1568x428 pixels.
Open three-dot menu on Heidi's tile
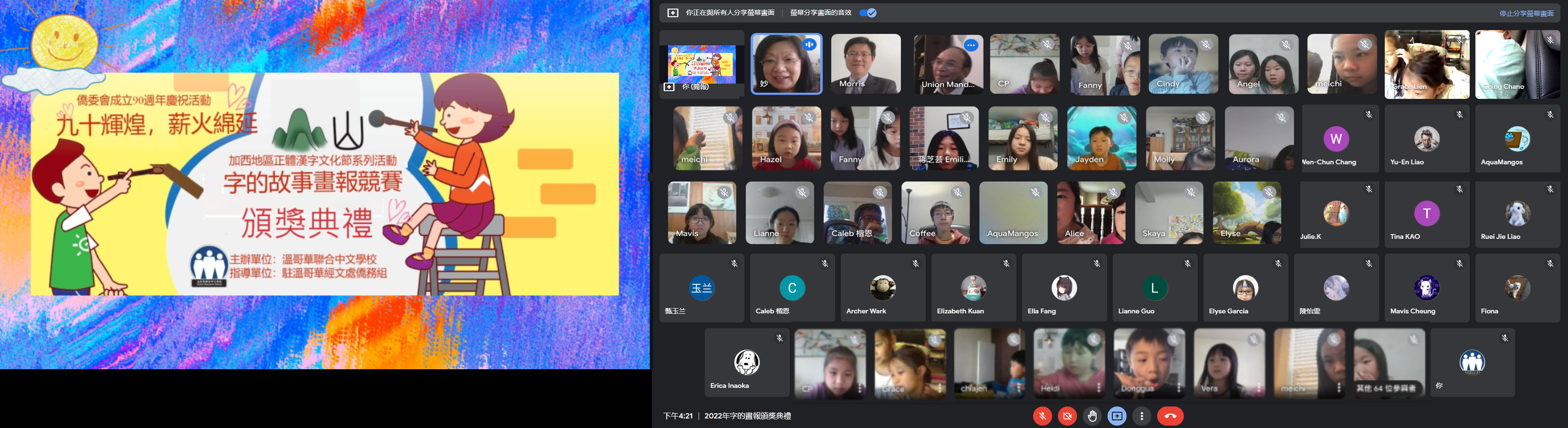click(1098, 388)
